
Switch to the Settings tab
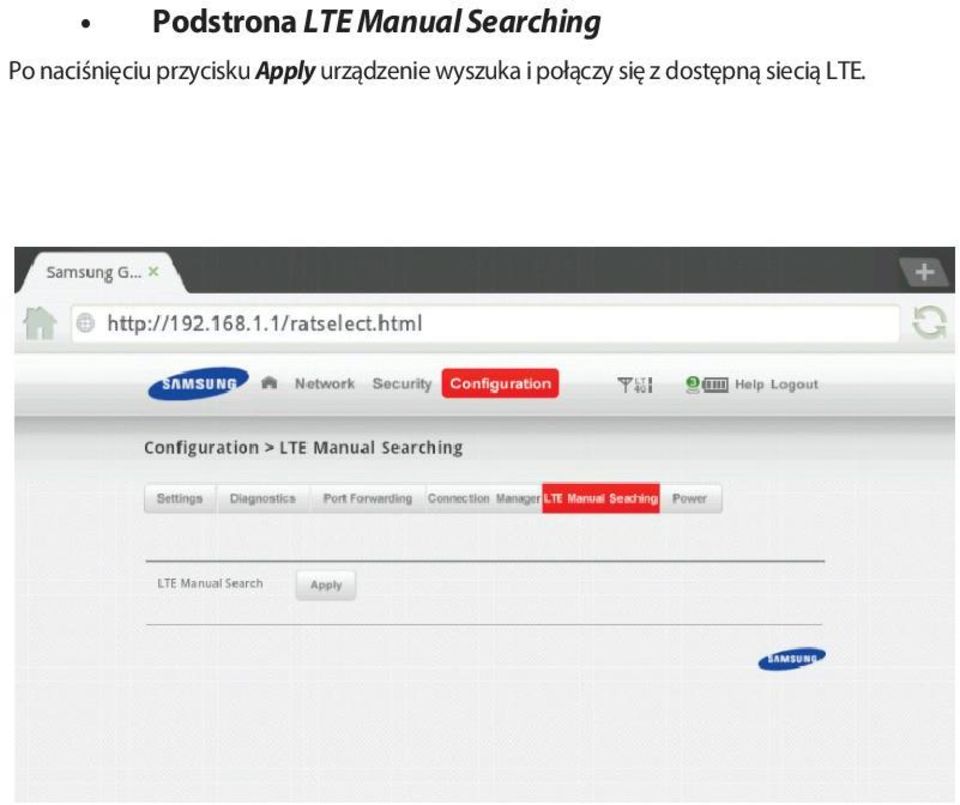coord(180,498)
